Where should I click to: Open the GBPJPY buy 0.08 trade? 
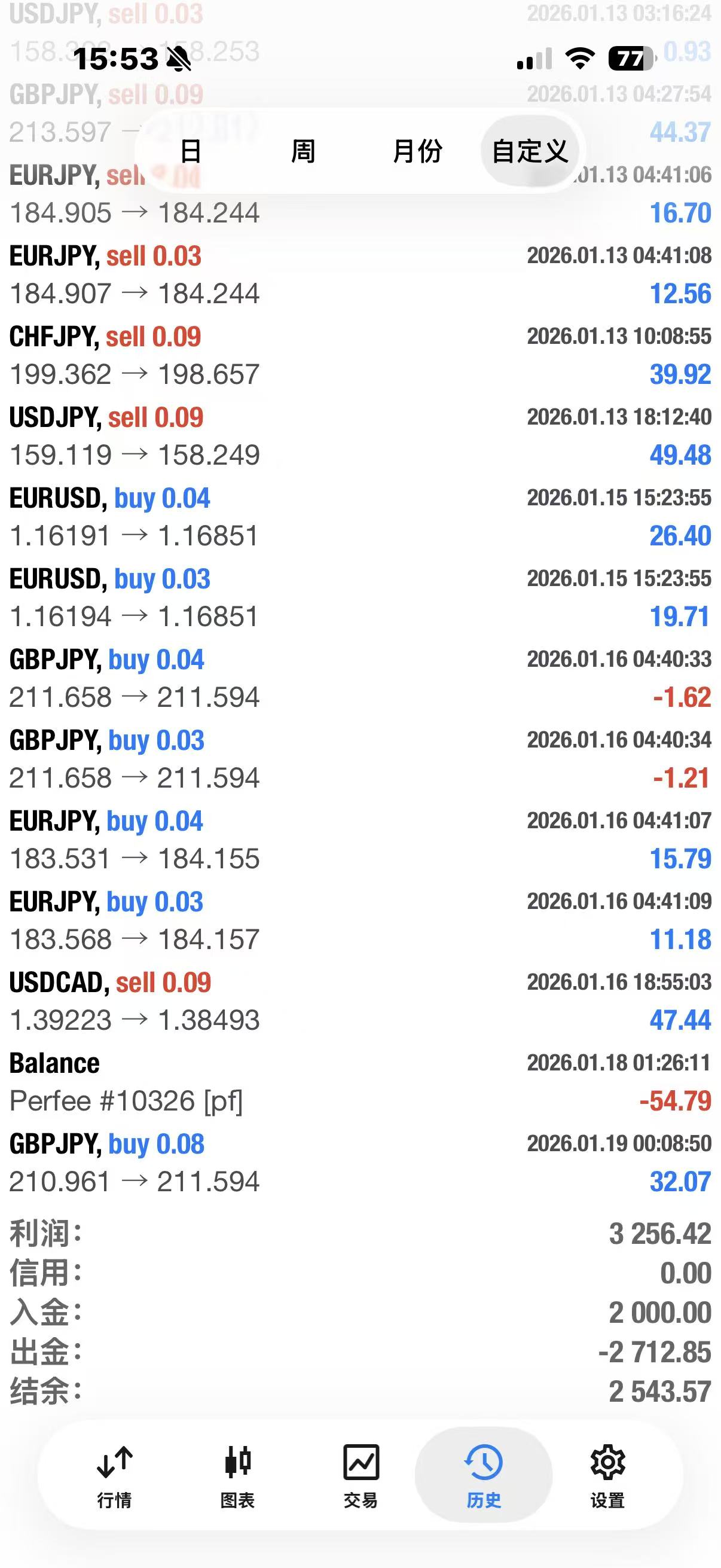(360, 1162)
